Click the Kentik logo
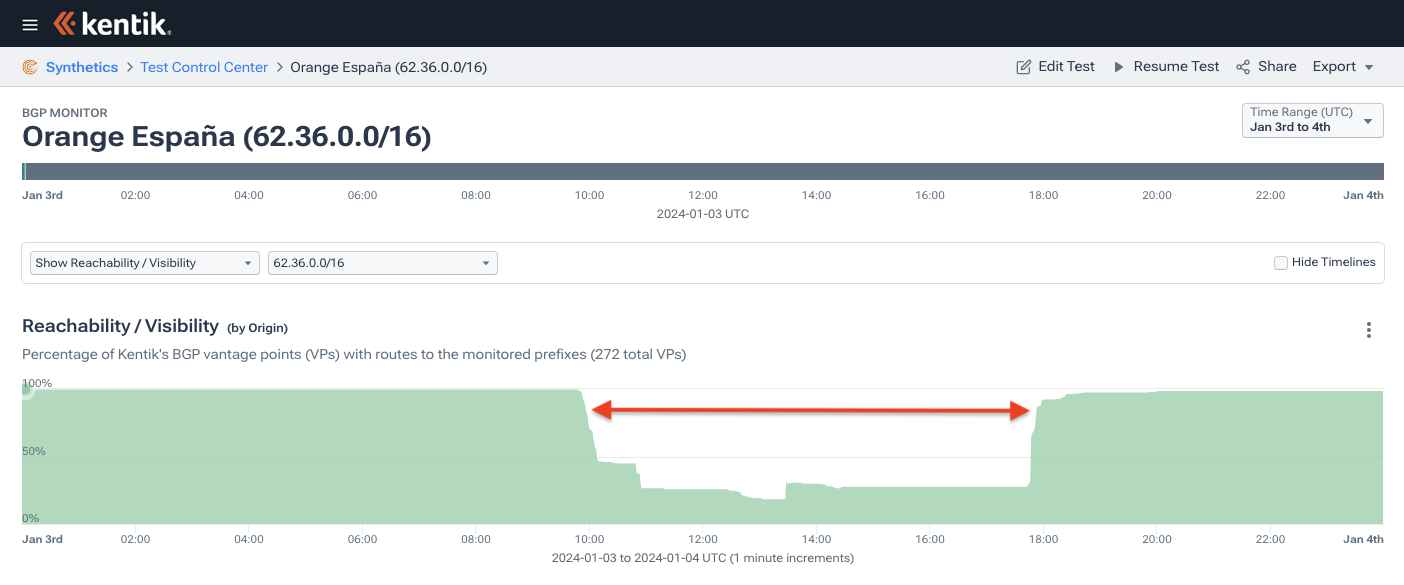Image resolution: width=1404 pixels, height=585 pixels. point(112,24)
